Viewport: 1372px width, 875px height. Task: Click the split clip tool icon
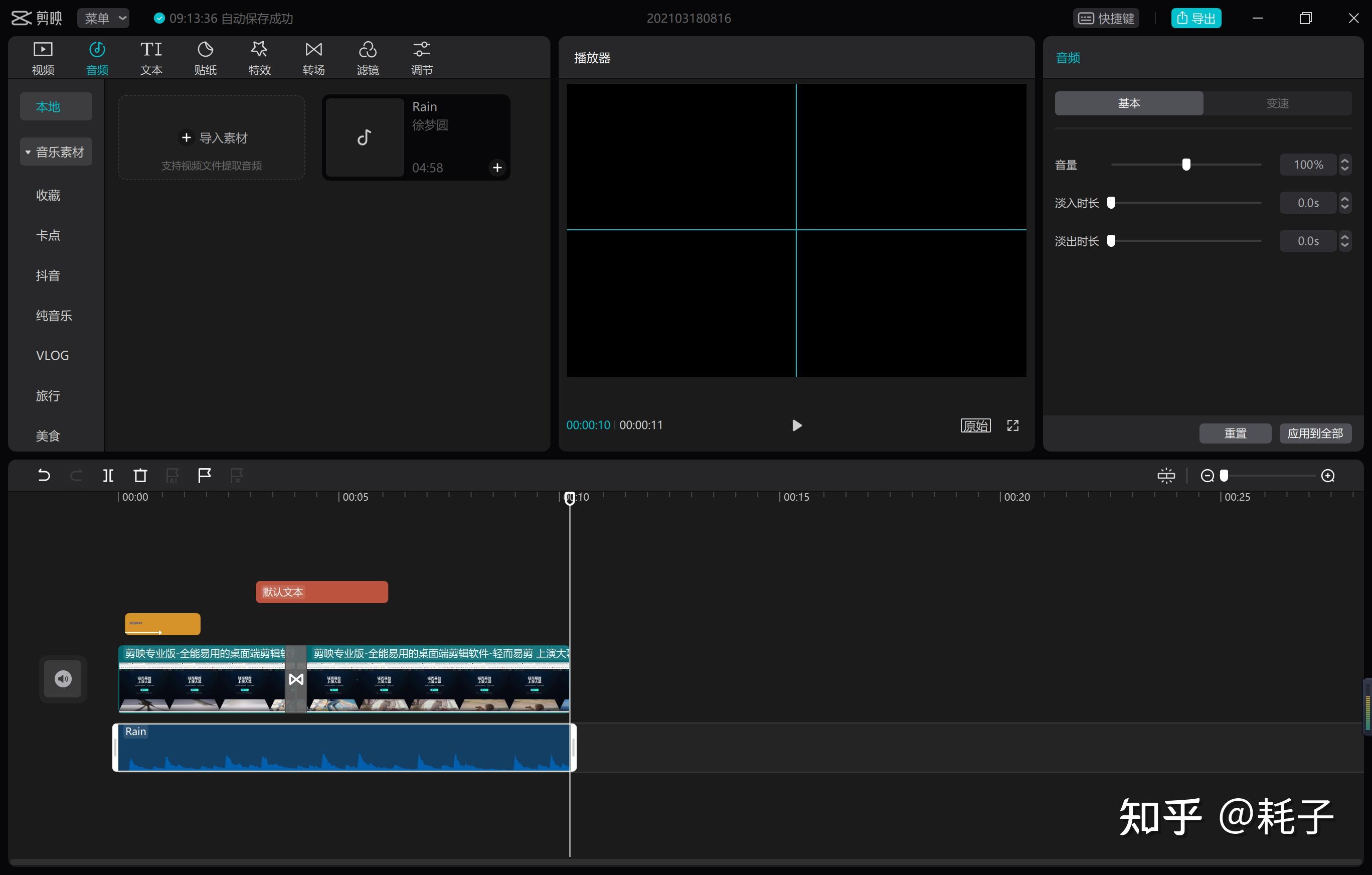[108, 476]
